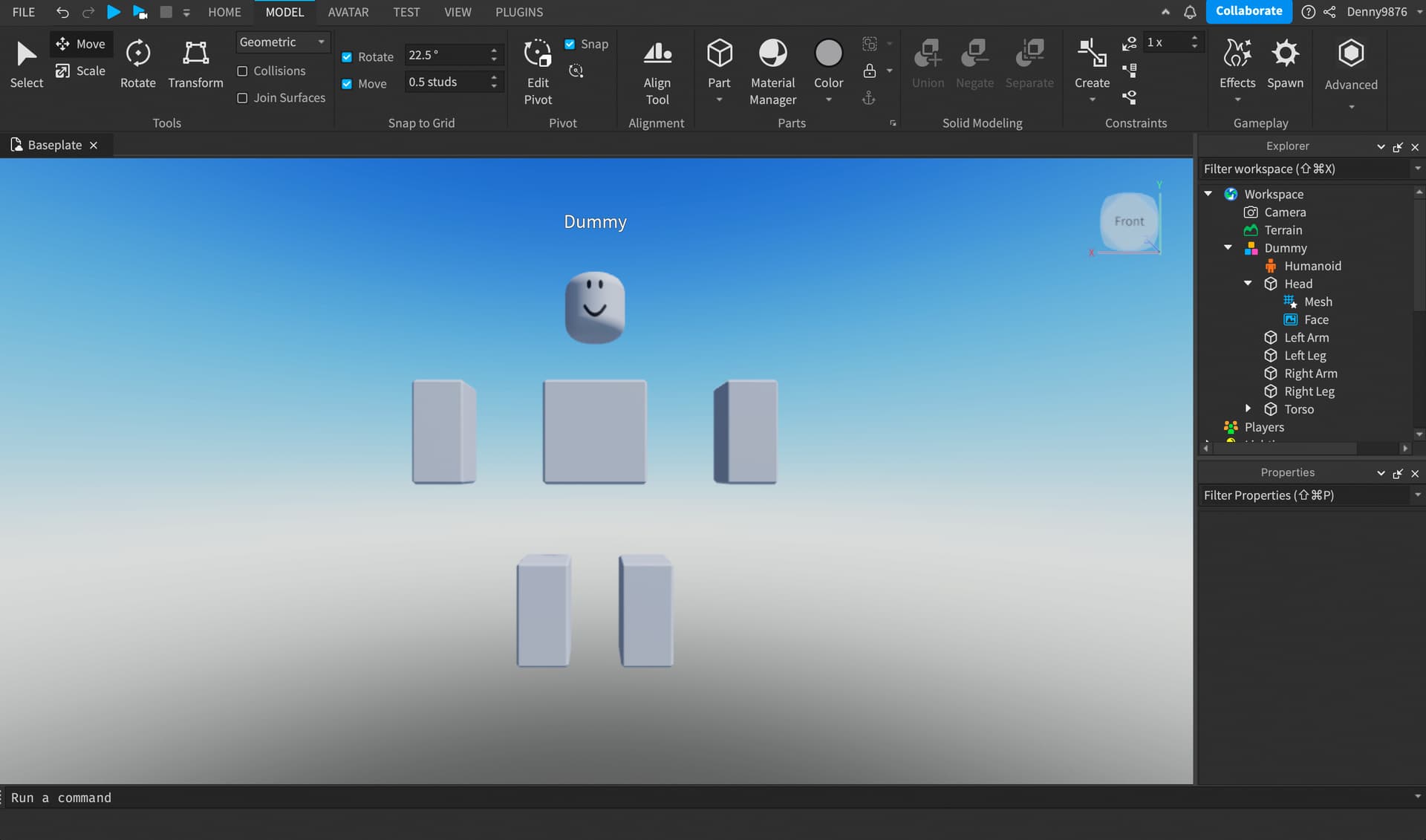Image resolution: width=1426 pixels, height=840 pixels.
Task: Open the Color dropdown arrow
Action: 828,100
